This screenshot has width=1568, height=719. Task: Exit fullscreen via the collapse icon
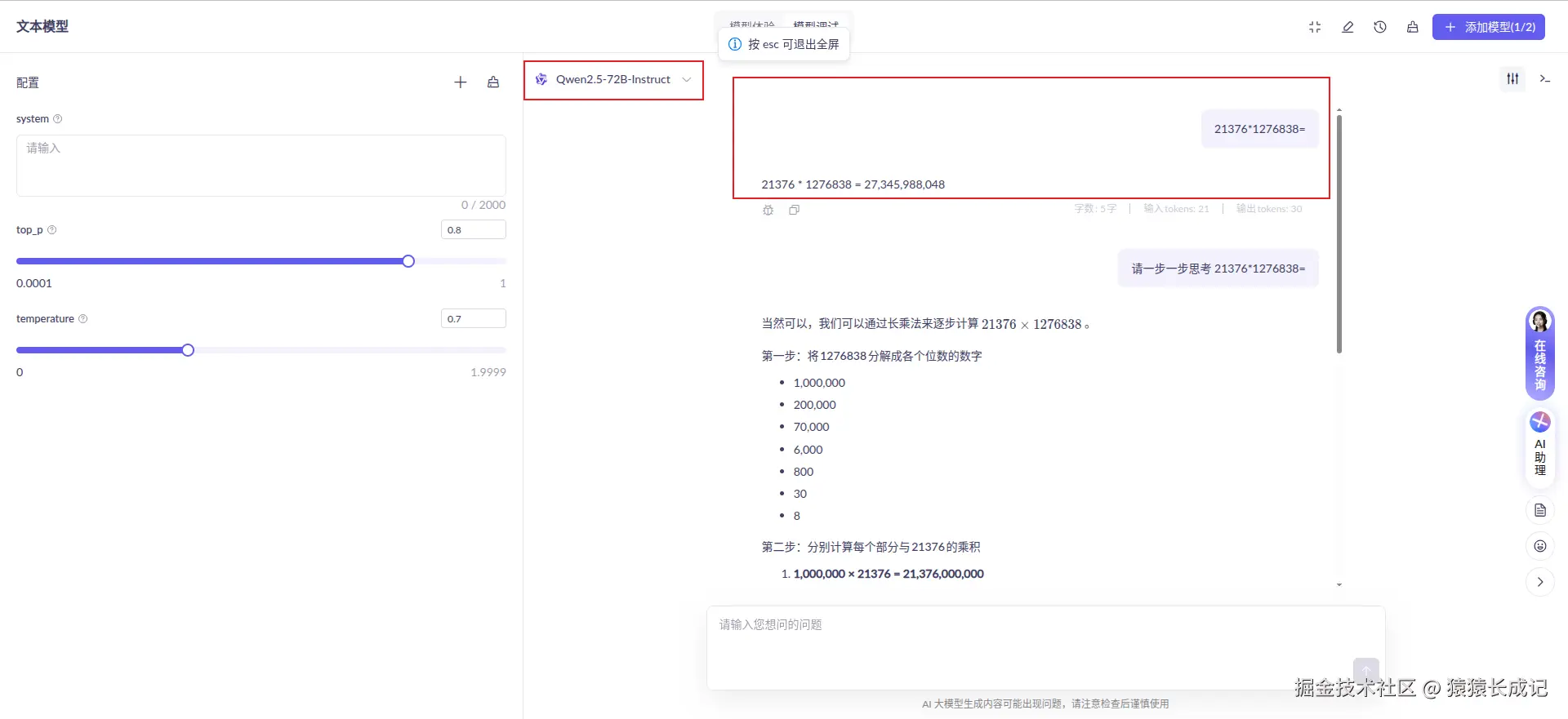(x=1315, y=27)
